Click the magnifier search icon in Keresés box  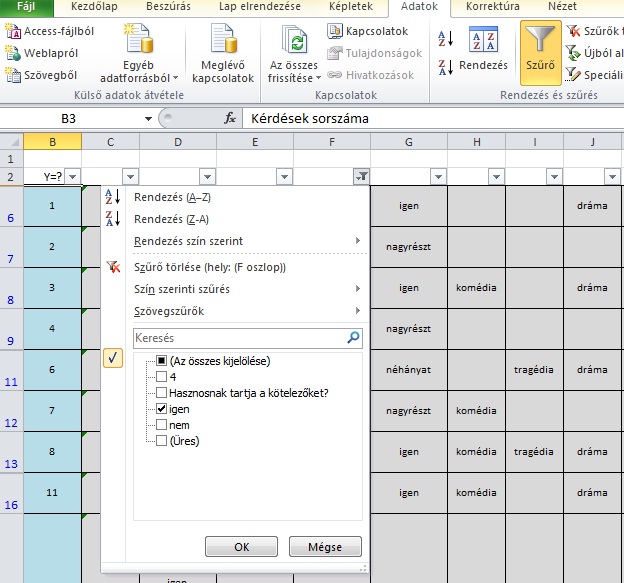click(x=353, y=338)
